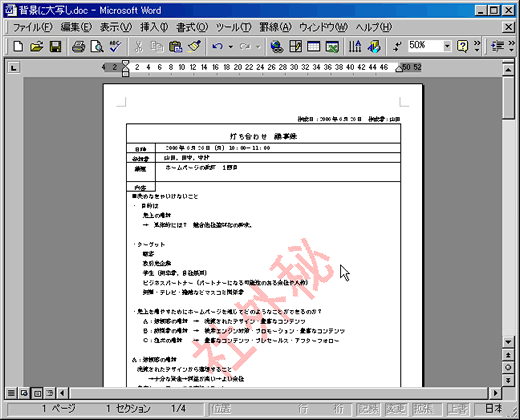
Task: Close the document with menu bar X
Action: pos(508,27)
